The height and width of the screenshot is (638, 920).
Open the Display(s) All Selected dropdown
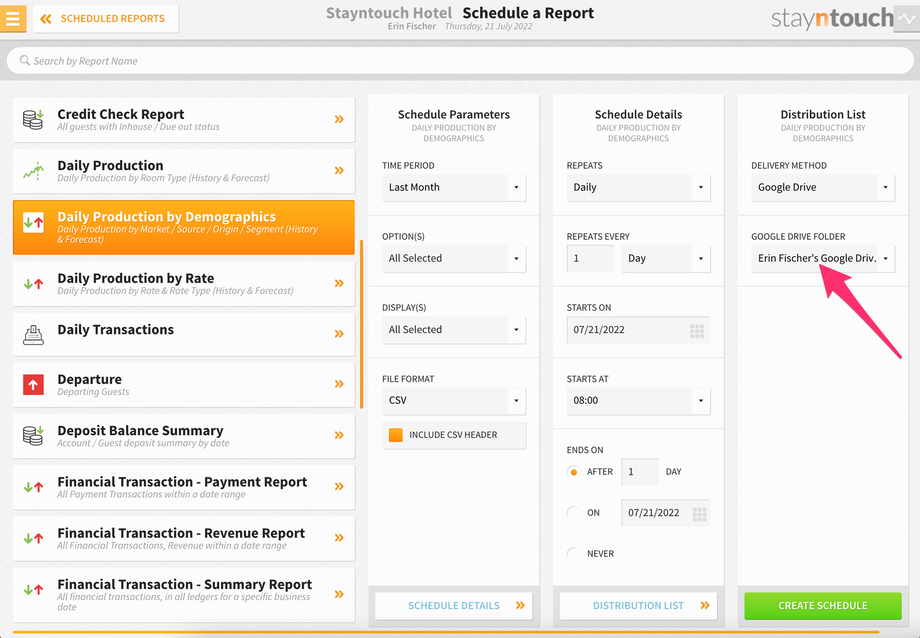[x=454, y=330]
